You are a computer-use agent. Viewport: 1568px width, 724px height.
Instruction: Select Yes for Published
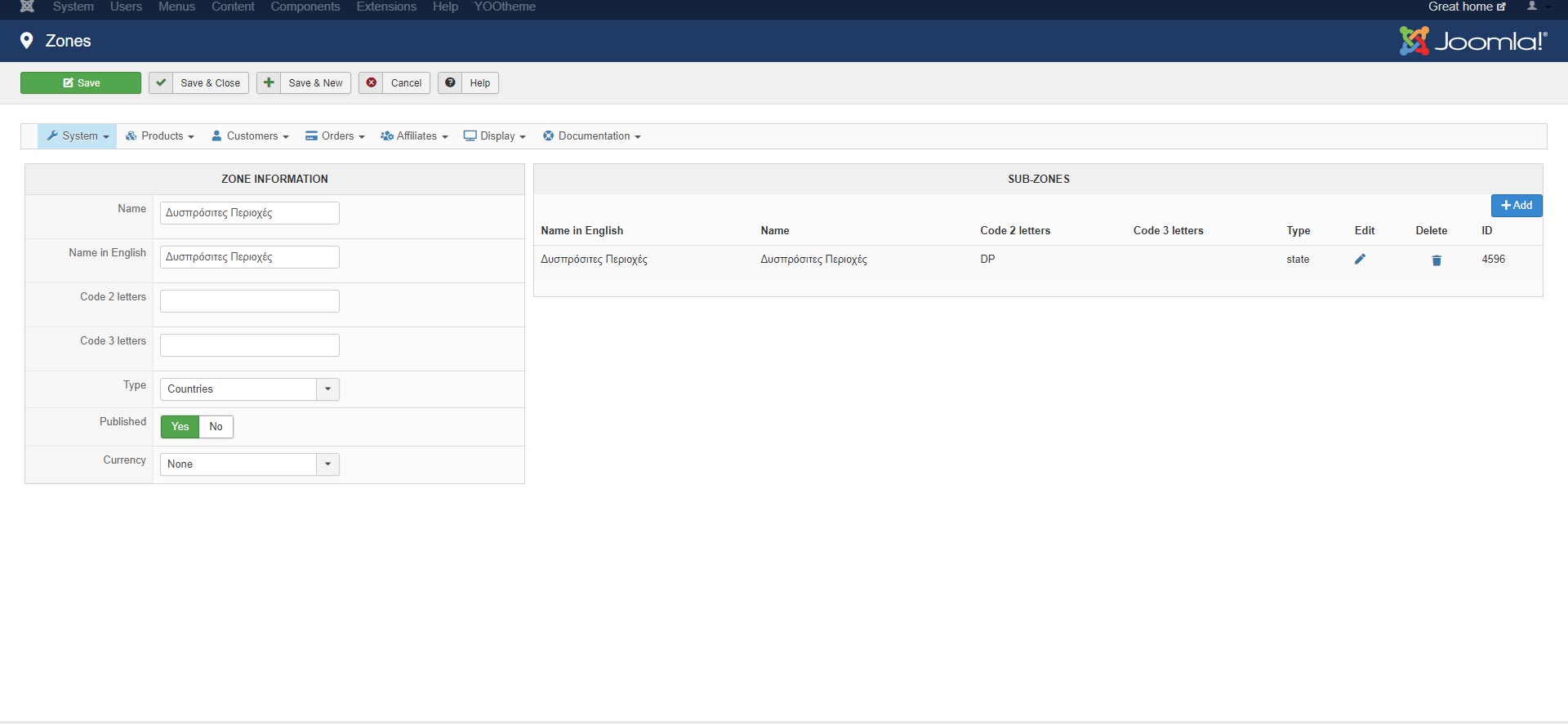pos(180,427)
